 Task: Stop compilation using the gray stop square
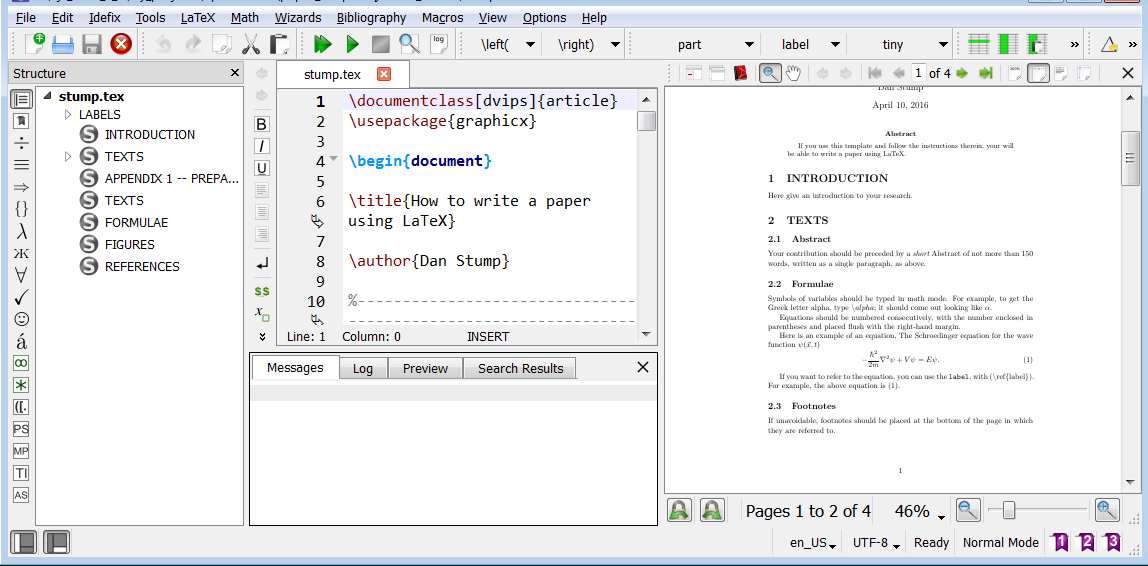pos(381,44)
